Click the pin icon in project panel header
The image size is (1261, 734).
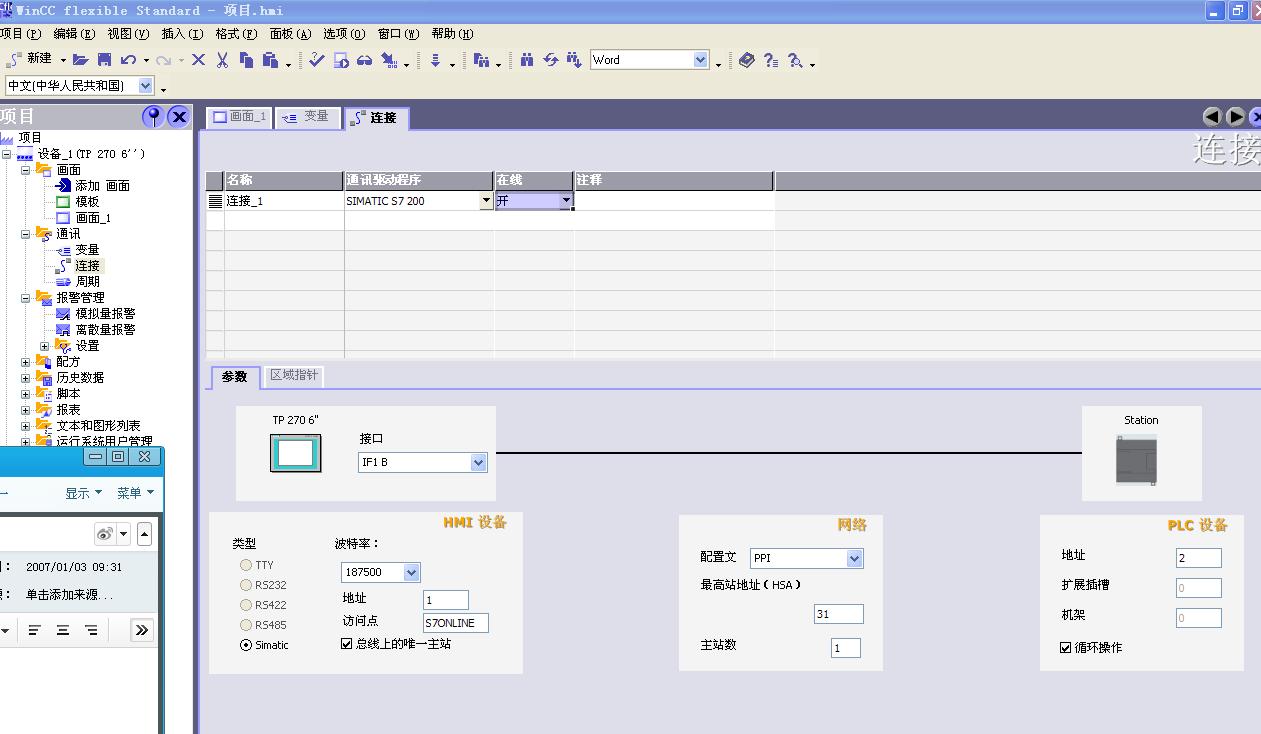point(153,116)
